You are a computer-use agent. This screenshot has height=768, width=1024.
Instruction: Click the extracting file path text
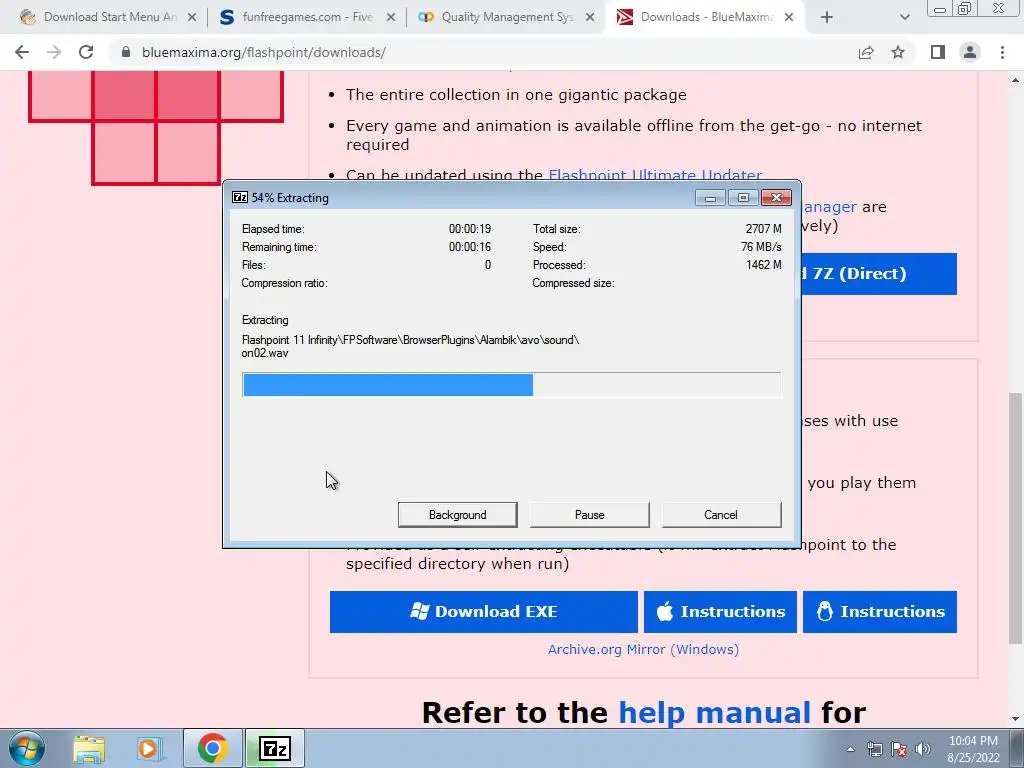pos(410,346)
